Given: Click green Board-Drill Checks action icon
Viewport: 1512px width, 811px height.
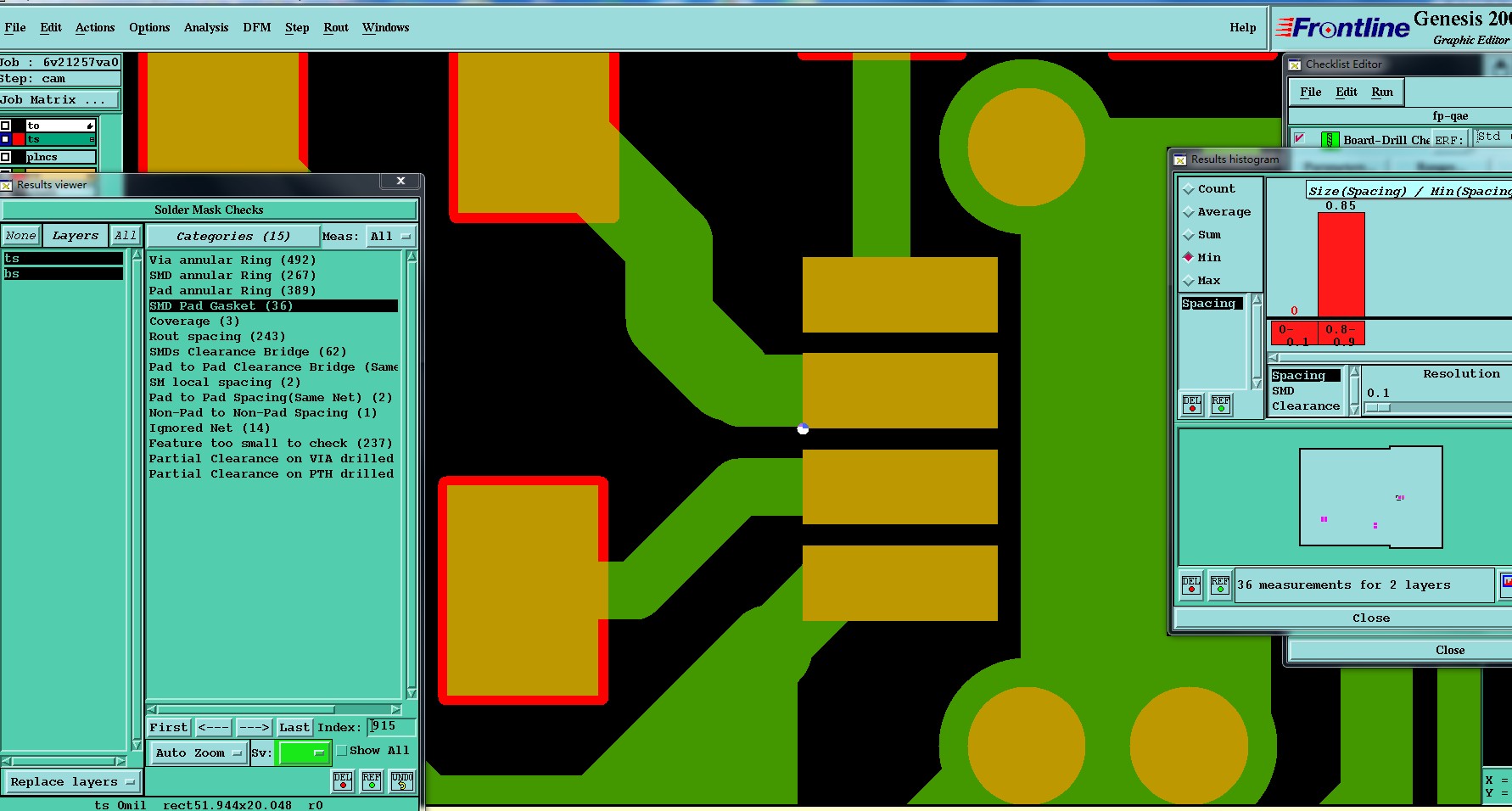Looking at the screenshot, I should pyautogui.click(x=1330, y=140).
